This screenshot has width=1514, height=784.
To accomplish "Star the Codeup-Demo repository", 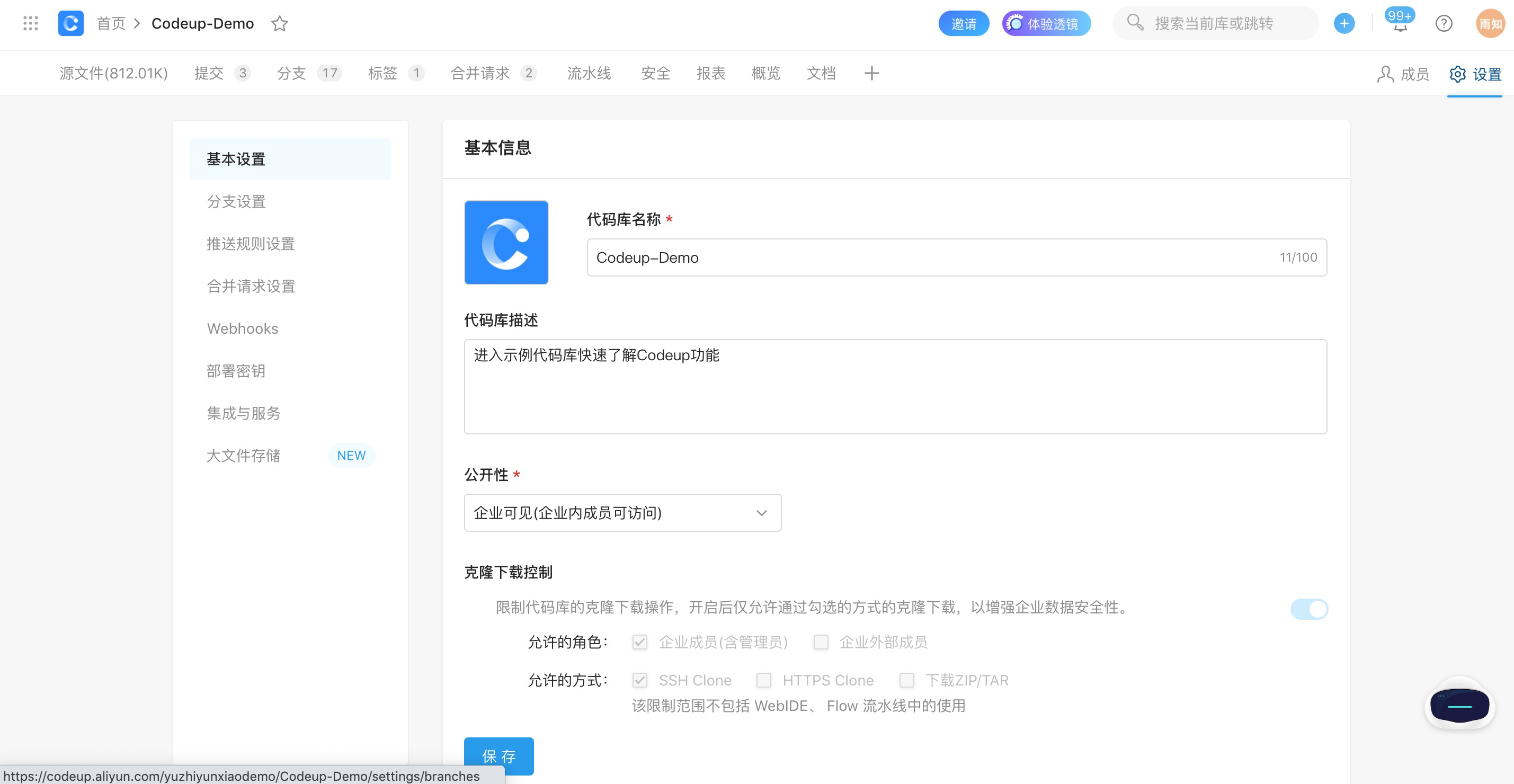I will [280, 23].
